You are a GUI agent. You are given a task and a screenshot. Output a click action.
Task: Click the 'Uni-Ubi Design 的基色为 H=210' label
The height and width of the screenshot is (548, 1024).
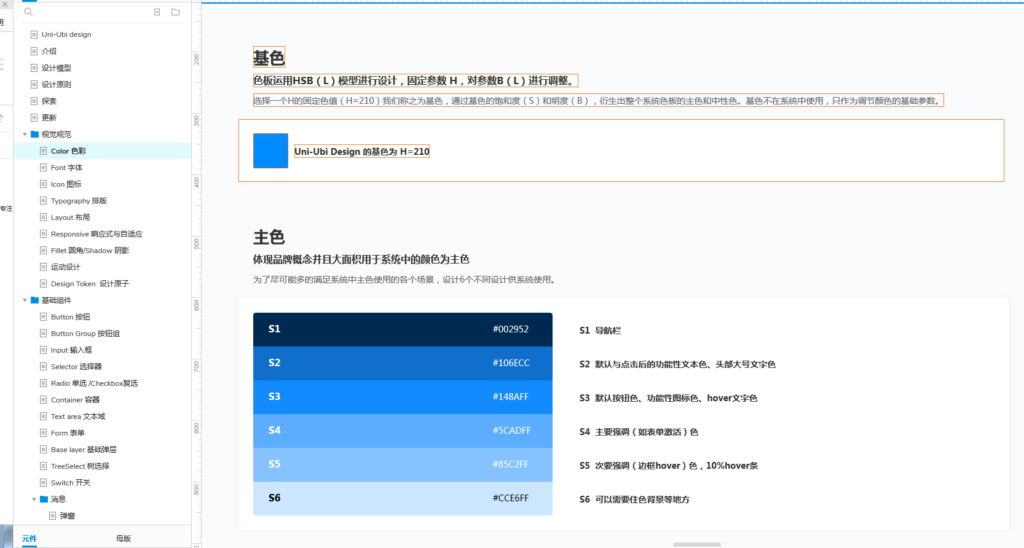pyautogui.click(x=362, y=152)
